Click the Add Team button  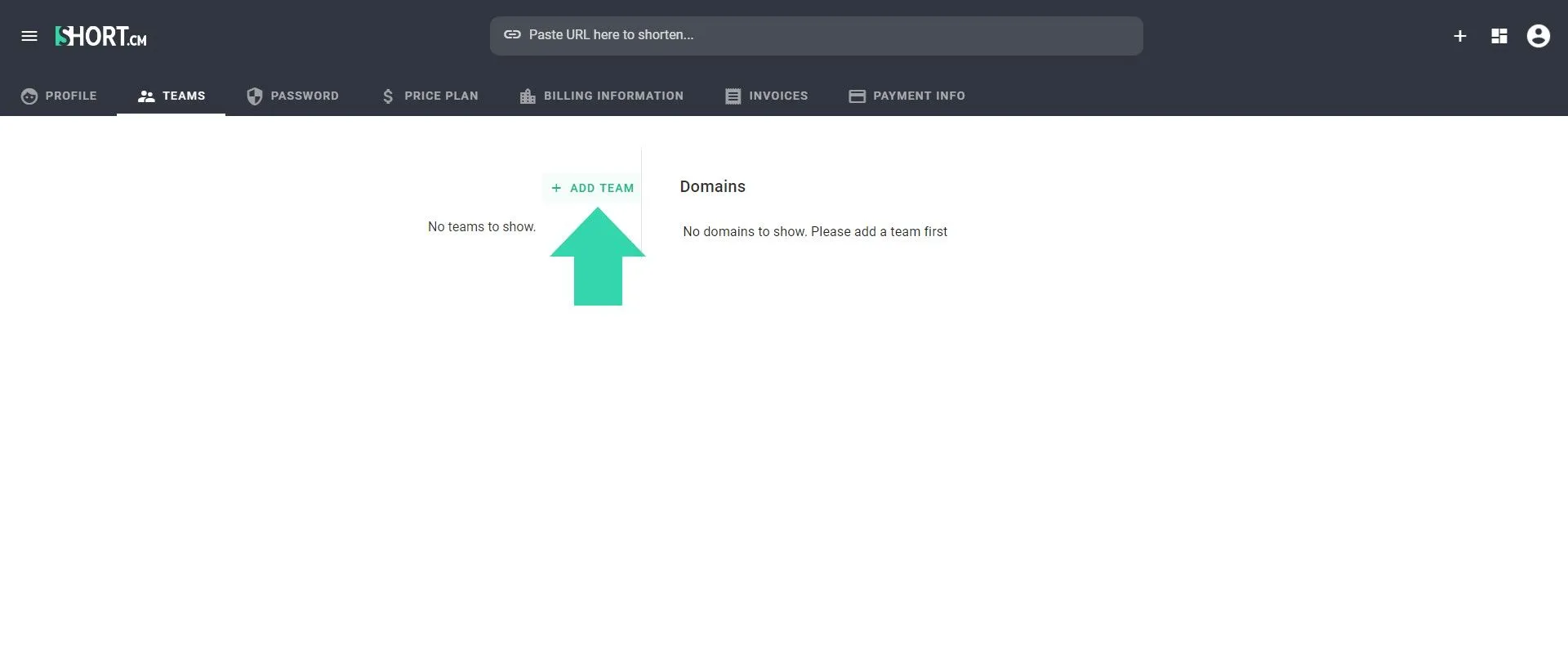click(x=592, y=188)
